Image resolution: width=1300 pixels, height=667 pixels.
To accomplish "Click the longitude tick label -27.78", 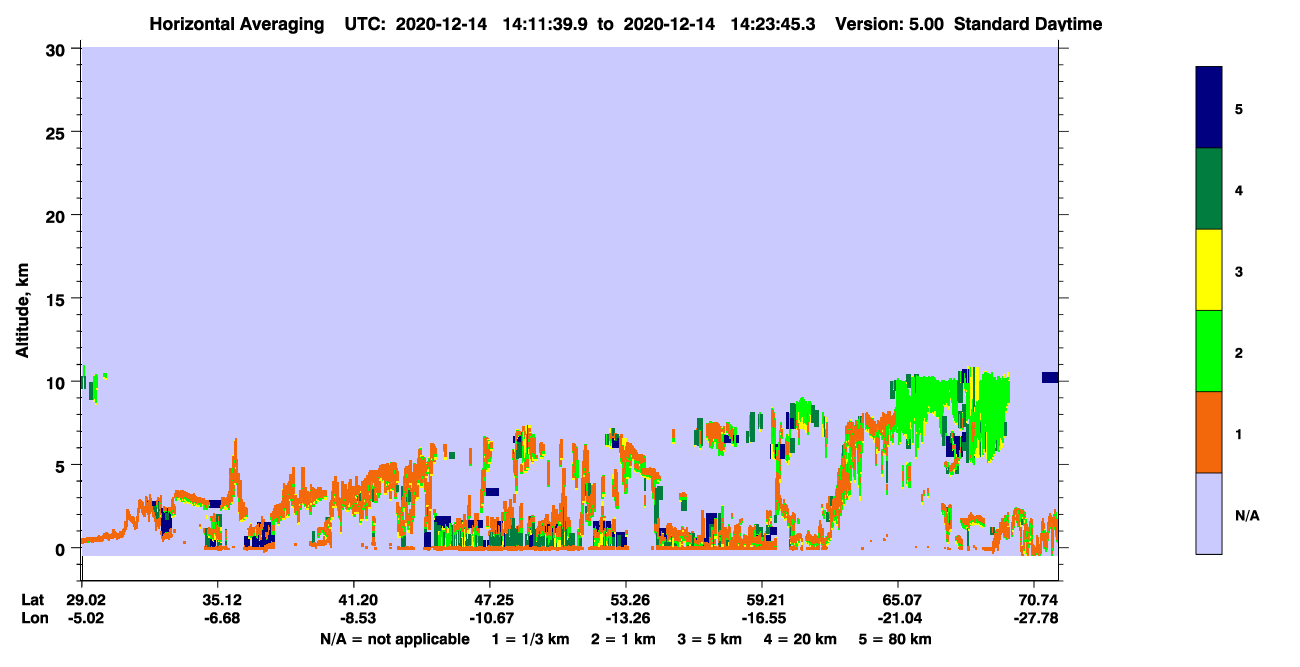I will click(x=1035, y=618).
